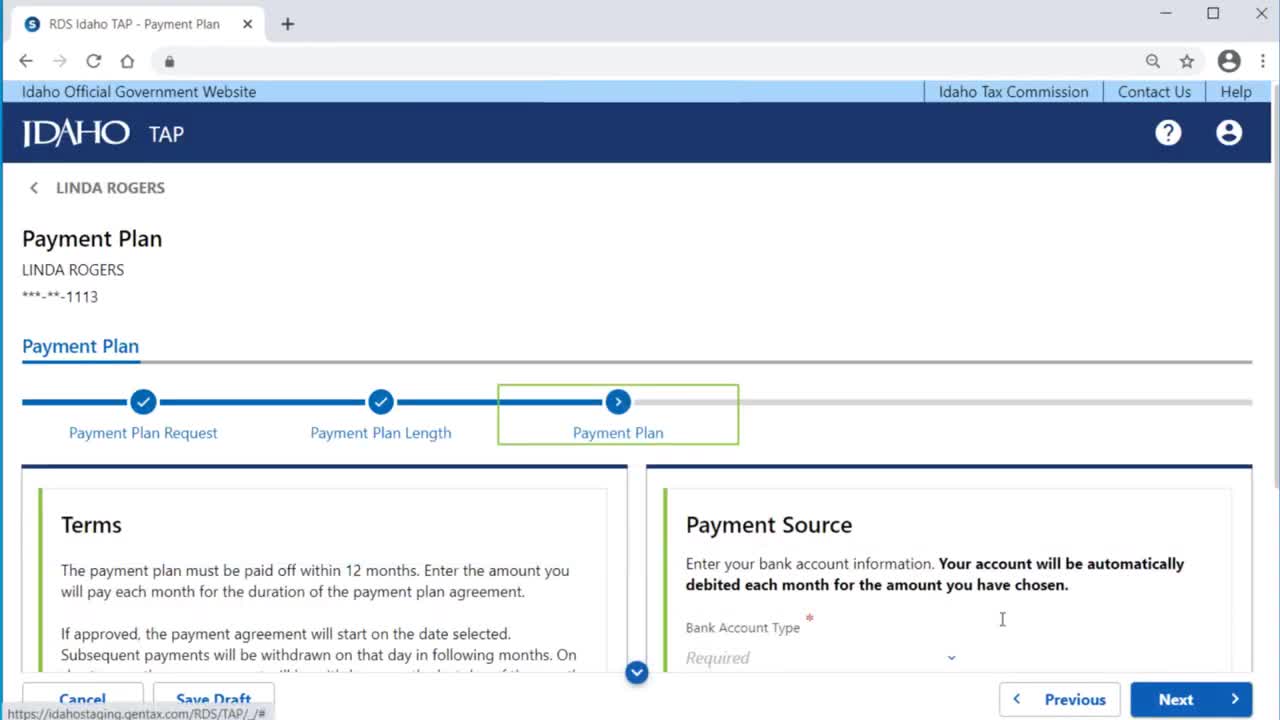Click the browser reload icon
1280x720 pixels.
[93, 61]
